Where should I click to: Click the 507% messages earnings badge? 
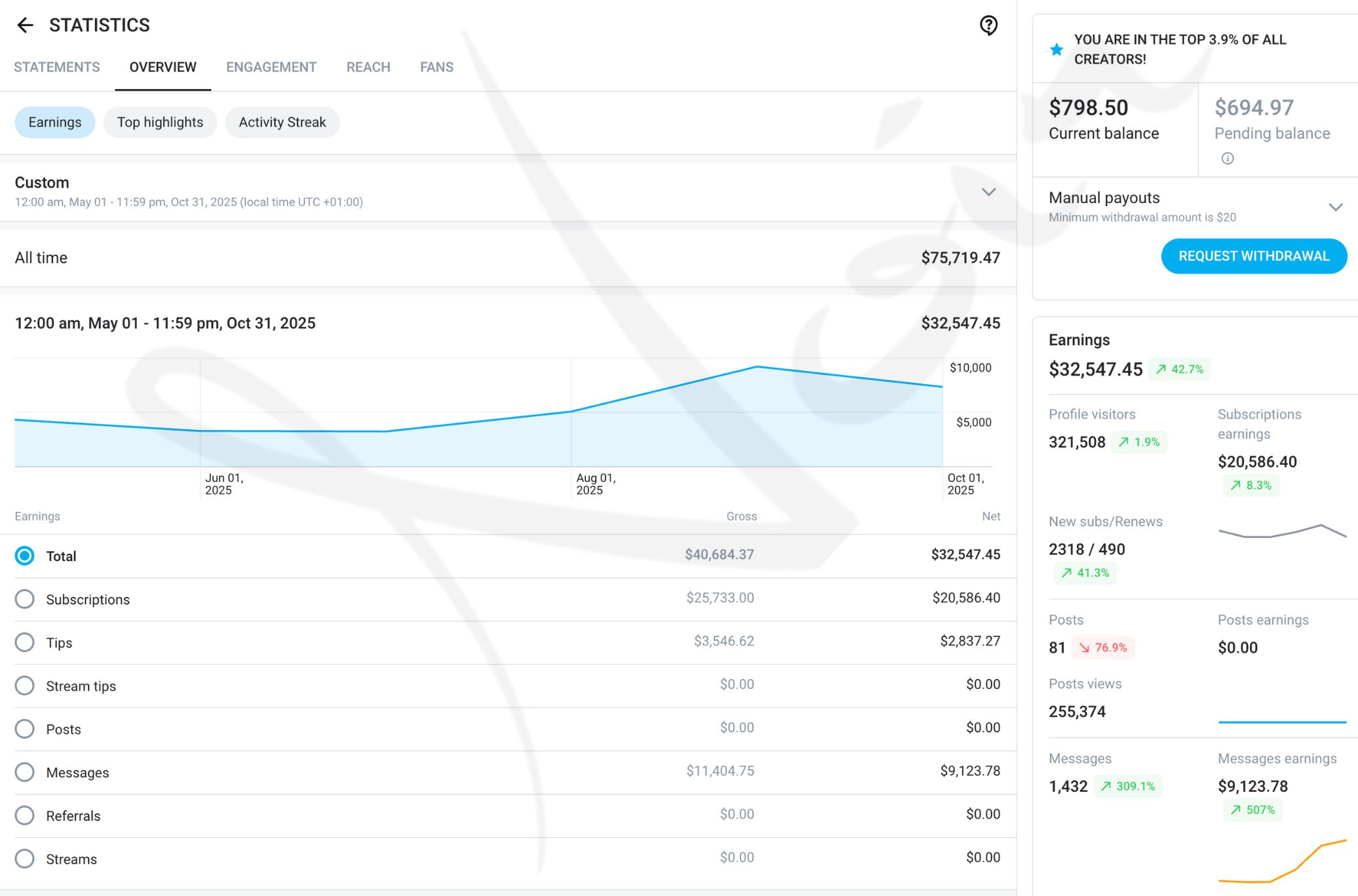(x=1253, y=809)
